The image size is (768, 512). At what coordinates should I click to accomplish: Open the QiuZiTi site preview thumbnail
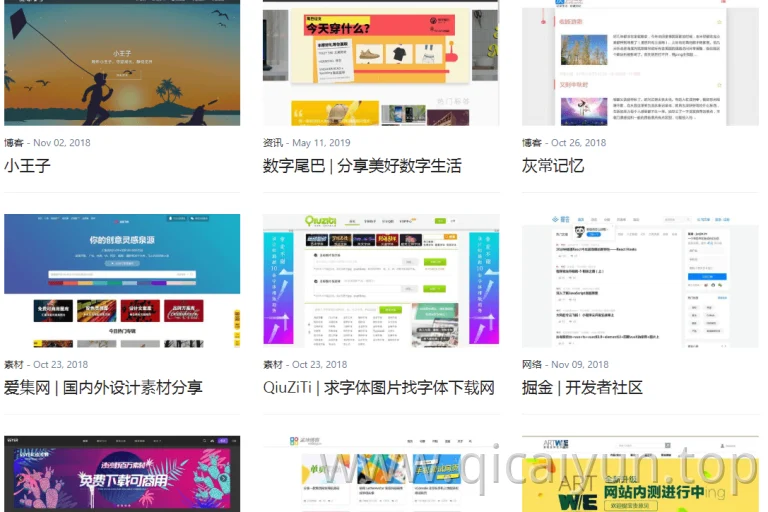pos(381,281)
